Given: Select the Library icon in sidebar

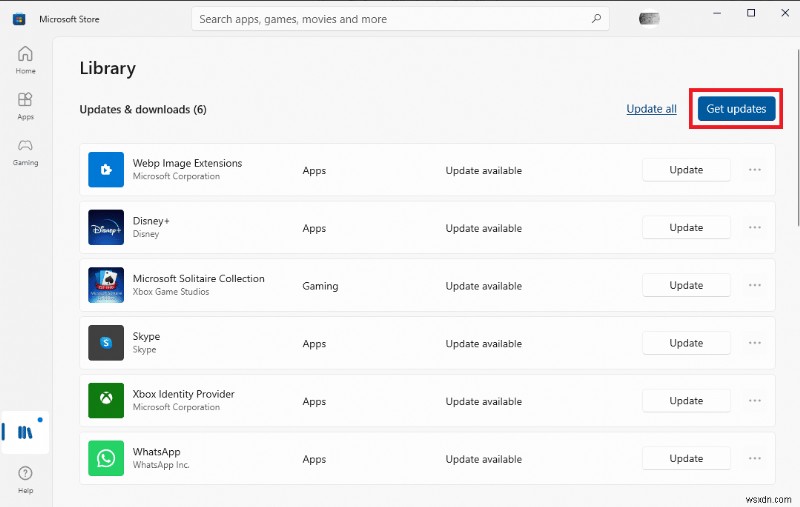Looking at the screenshot, I should 25,432.
